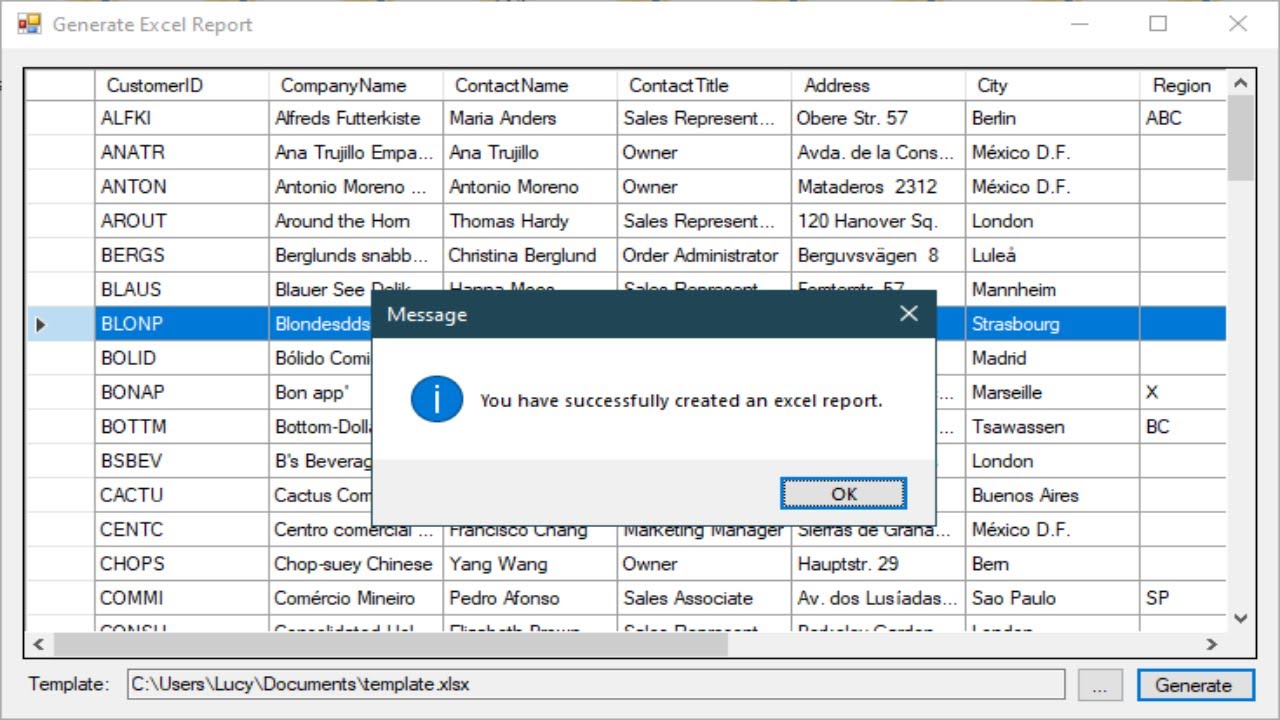
Task: Click the blue information icon in dialog
Action: click(x=437, y=400)
